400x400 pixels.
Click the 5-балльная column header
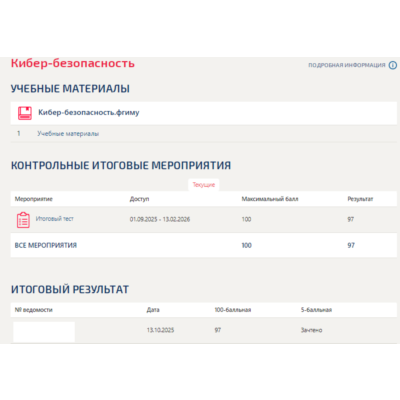[316, 310]
